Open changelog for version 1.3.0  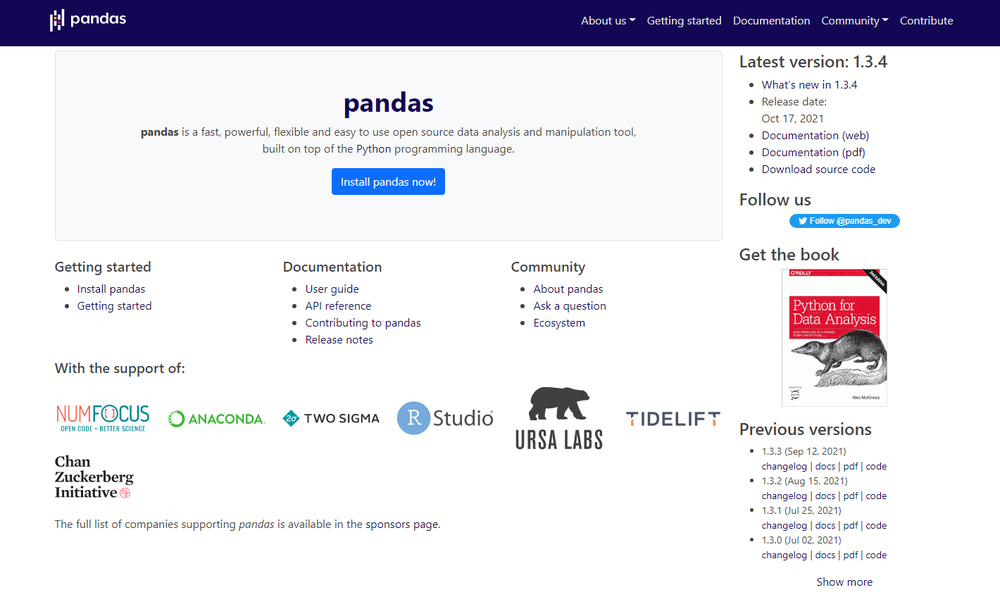[784, 555]
